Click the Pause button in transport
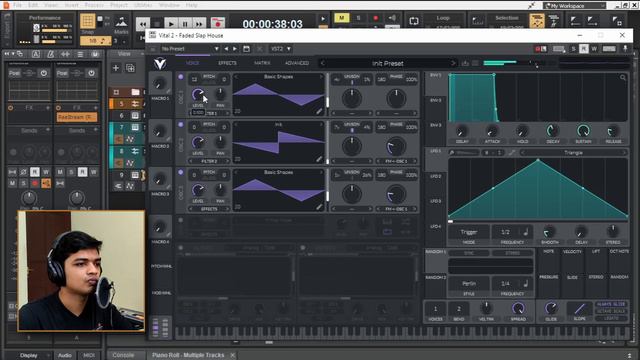The width and height of the screenshot is (640, 360). [x=185, y=24]
